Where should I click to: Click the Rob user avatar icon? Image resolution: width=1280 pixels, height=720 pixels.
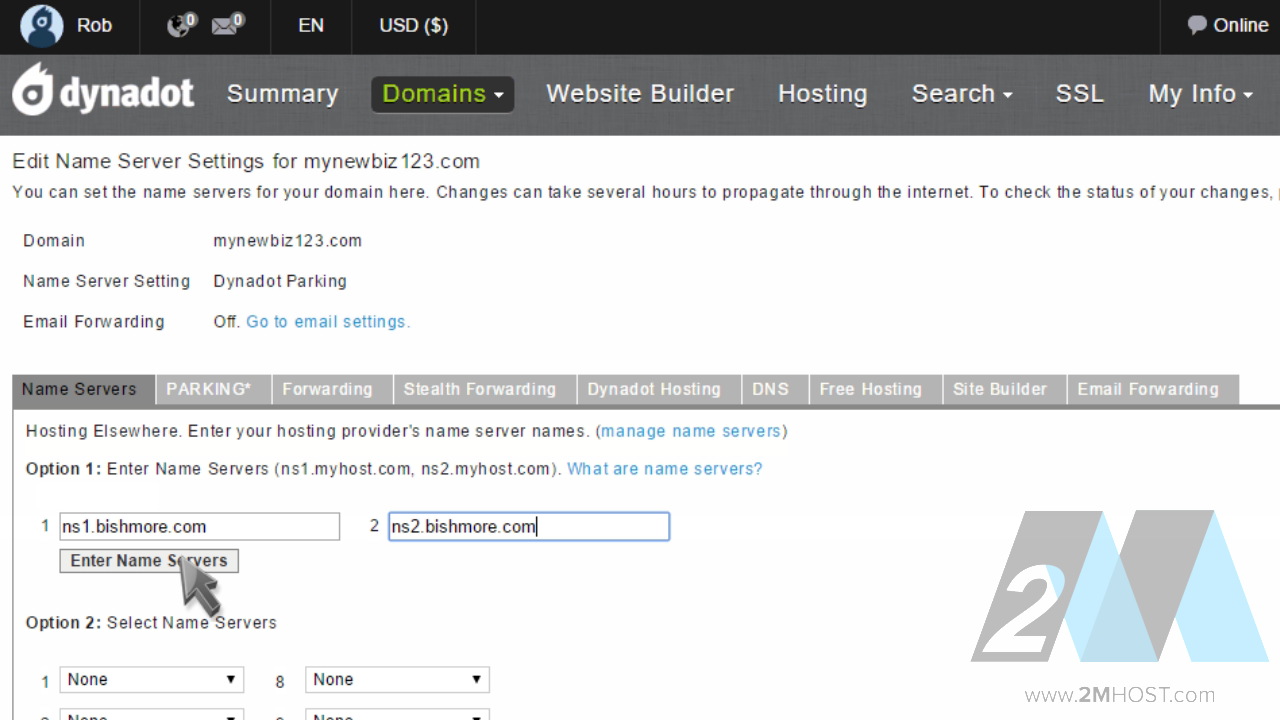coord(41,26)
